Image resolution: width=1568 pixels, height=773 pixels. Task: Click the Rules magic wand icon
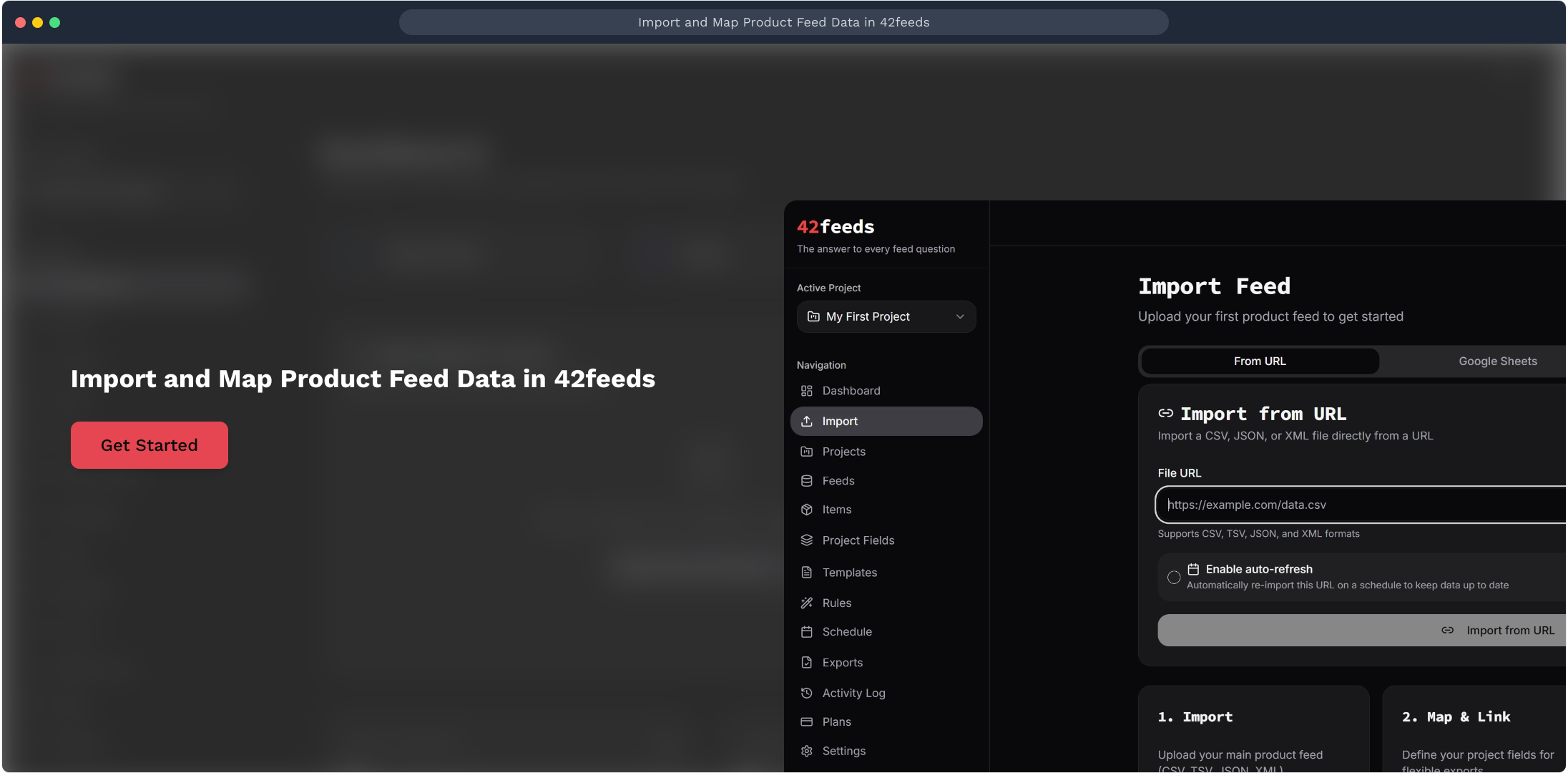[807, 603]
